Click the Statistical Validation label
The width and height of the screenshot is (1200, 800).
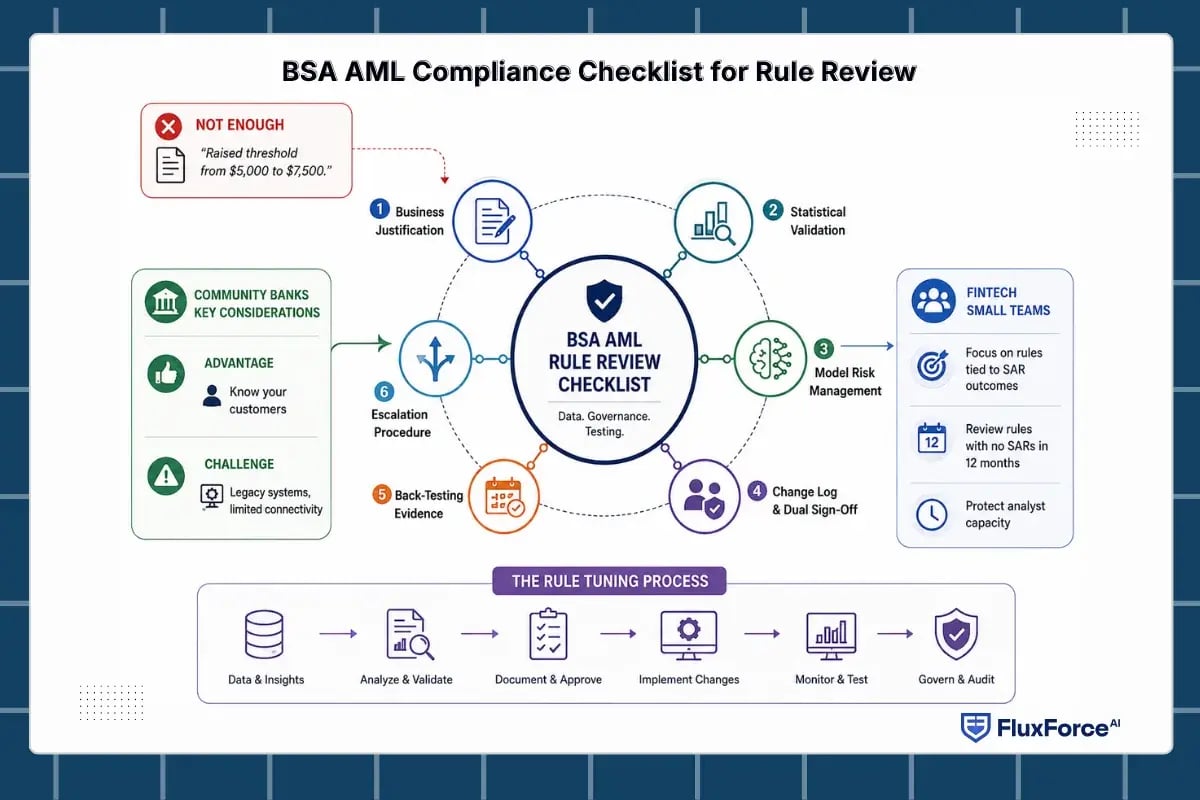(x=817, y=221)
